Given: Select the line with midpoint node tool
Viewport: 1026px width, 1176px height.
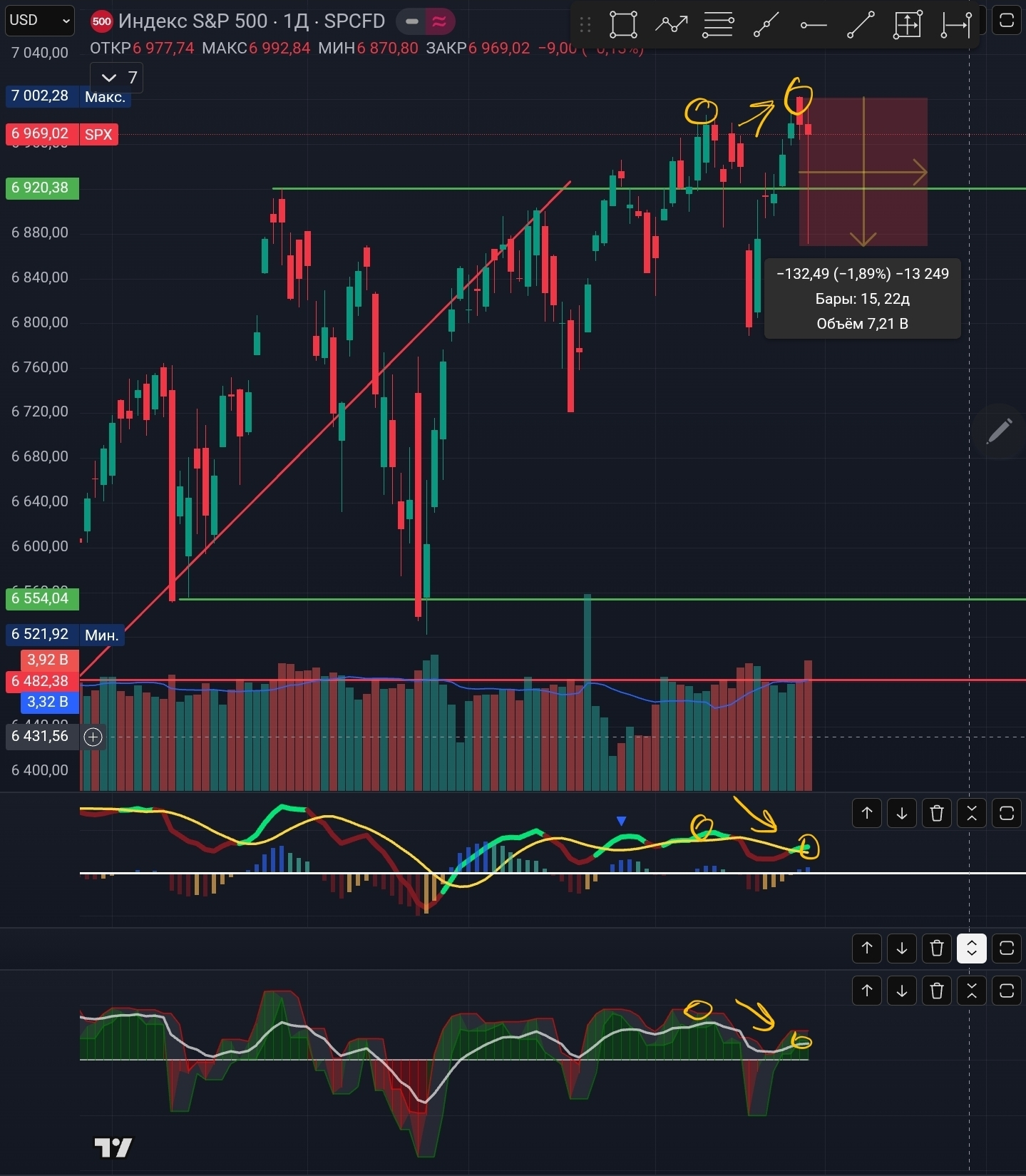Looking at the screenshot, I should coord(766,24).
